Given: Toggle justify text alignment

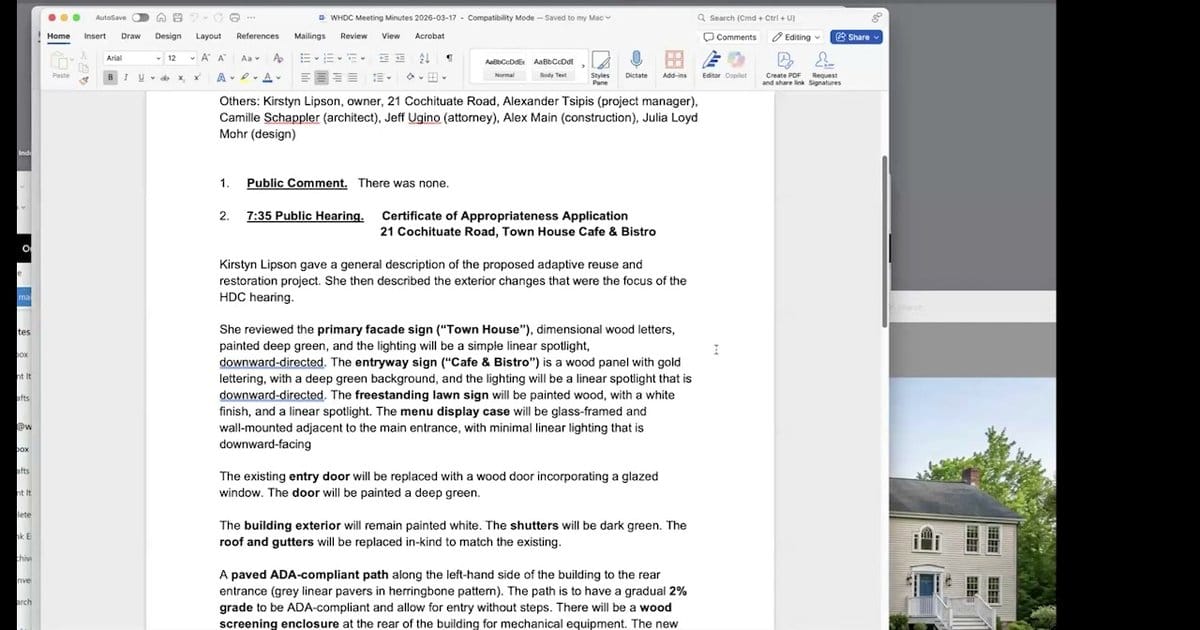Looking at the screenshot, I should click(353, 78).
